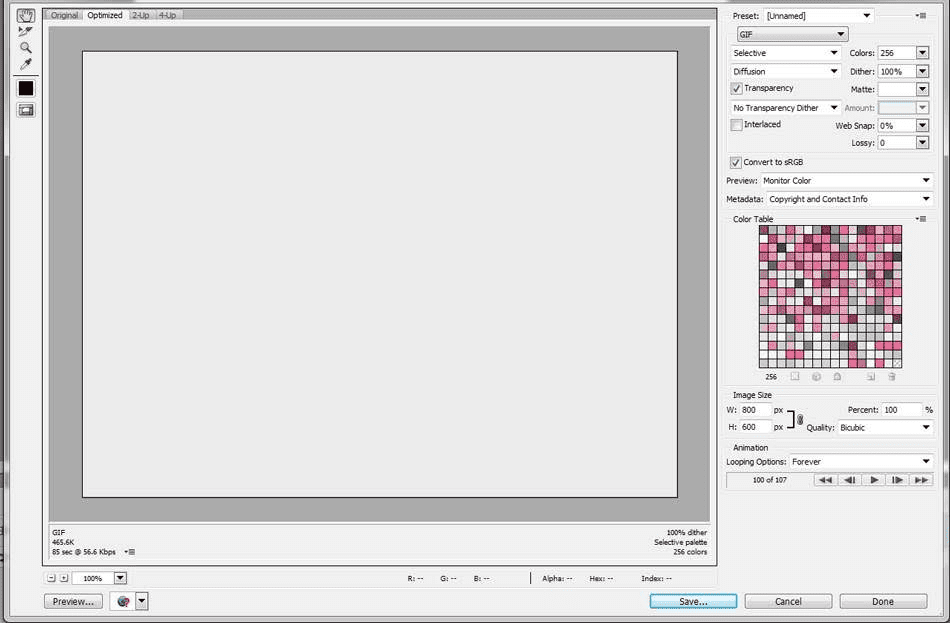Open the GIF file format dropdown

(x=792, y=35)
